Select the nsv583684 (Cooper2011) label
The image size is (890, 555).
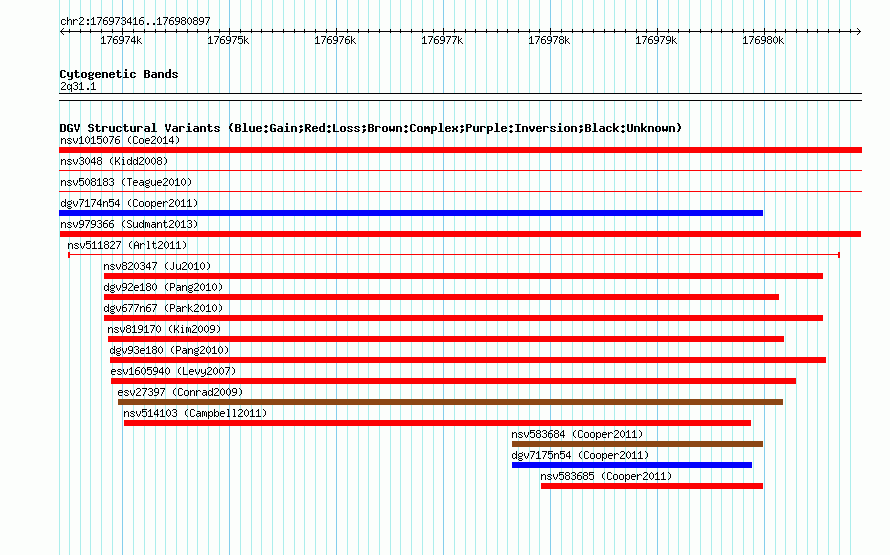577,434
